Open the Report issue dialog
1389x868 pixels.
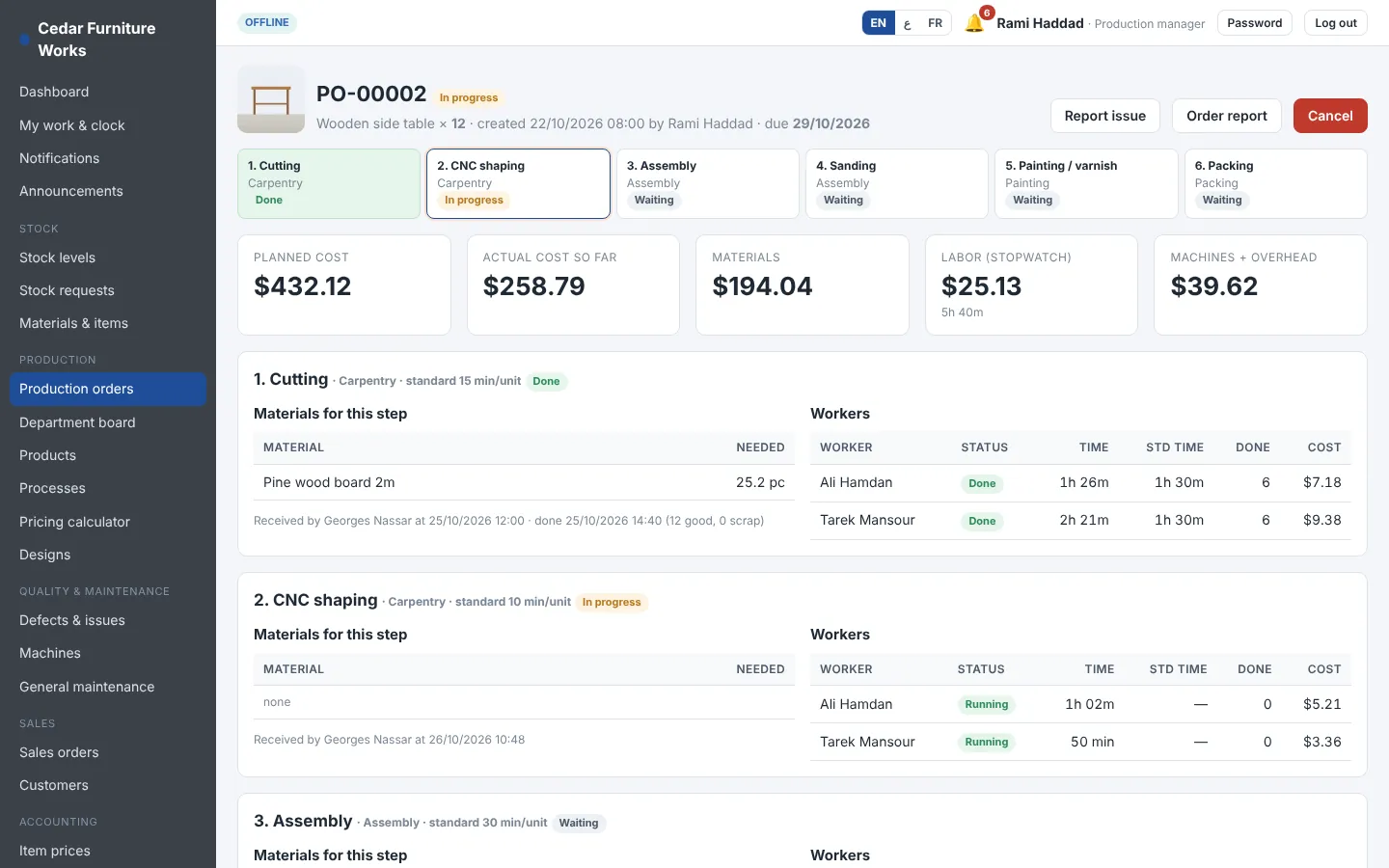(x=1104, y=116)
